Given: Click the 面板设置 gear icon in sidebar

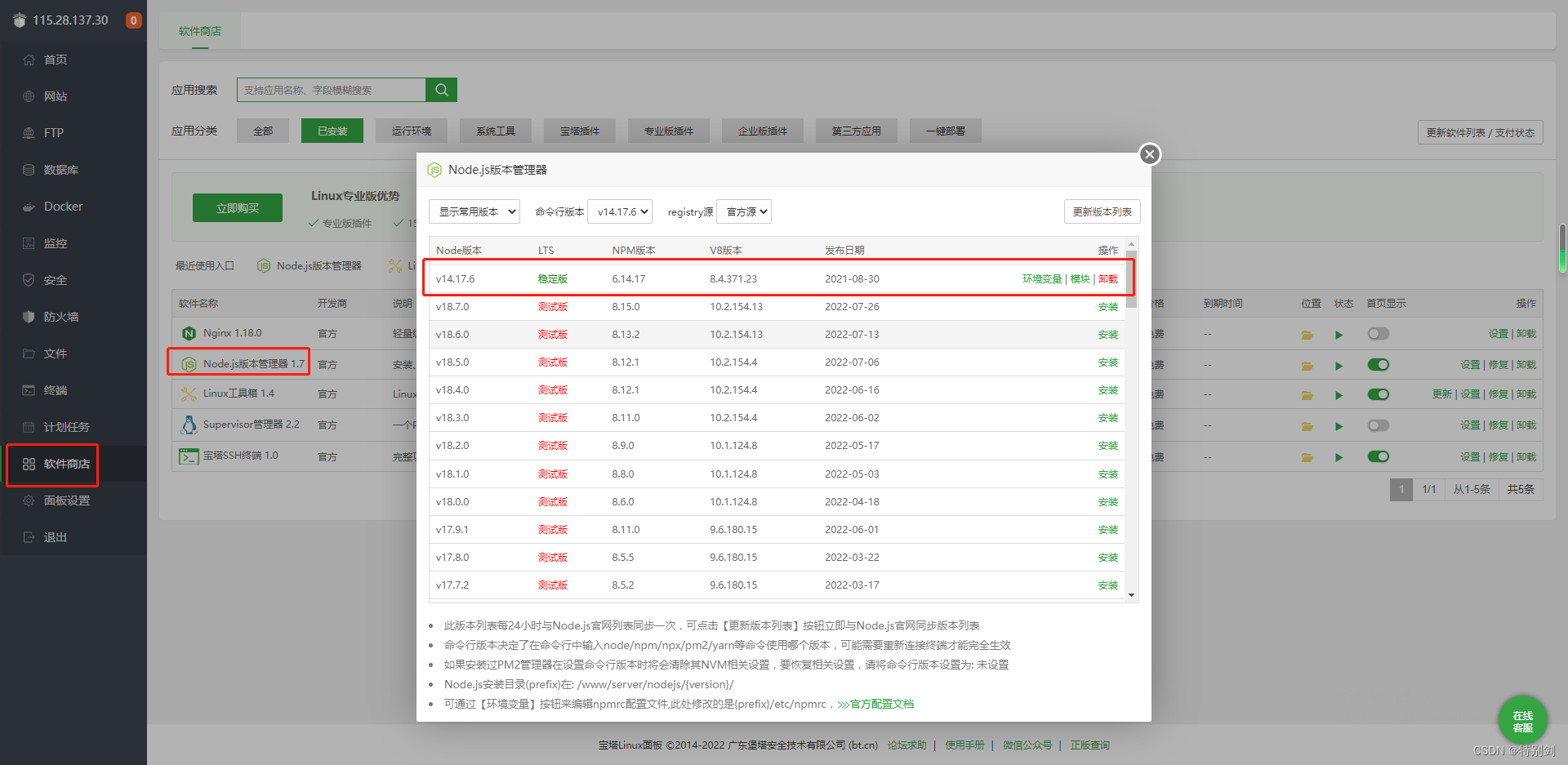Looking at the screenshot, I should [x=29, y=500].
